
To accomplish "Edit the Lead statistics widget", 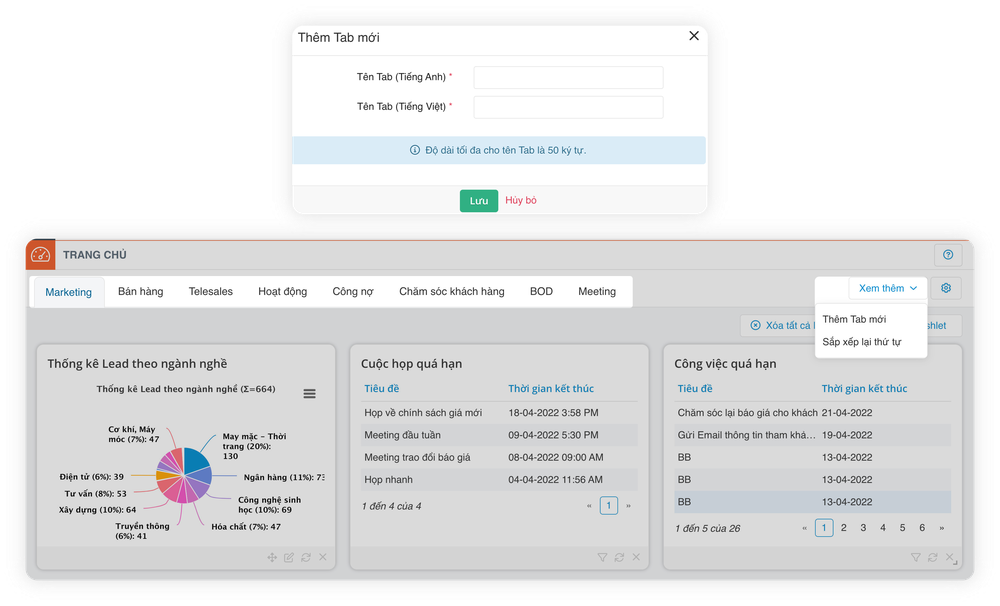I will (289, 558).
